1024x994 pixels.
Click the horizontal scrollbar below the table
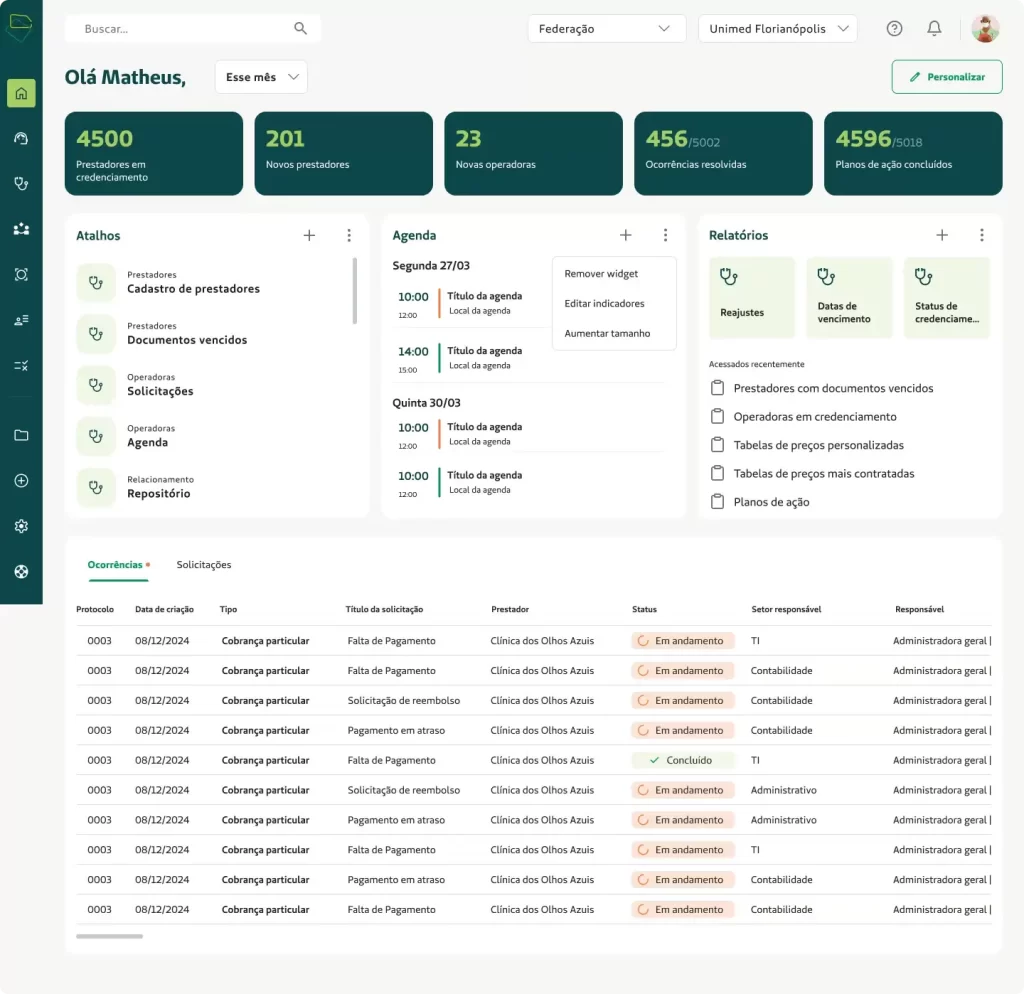pos(109,937)
